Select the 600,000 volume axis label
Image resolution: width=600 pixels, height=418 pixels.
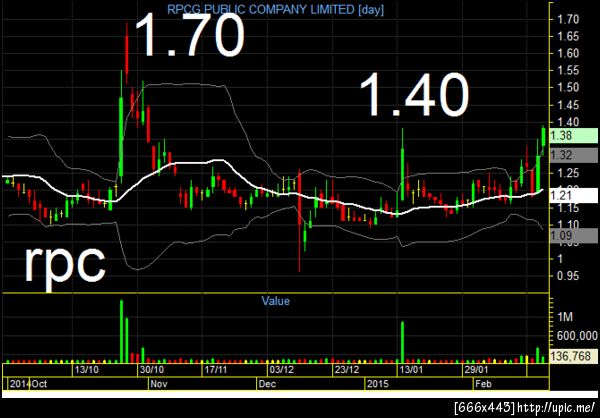(575, 336)
